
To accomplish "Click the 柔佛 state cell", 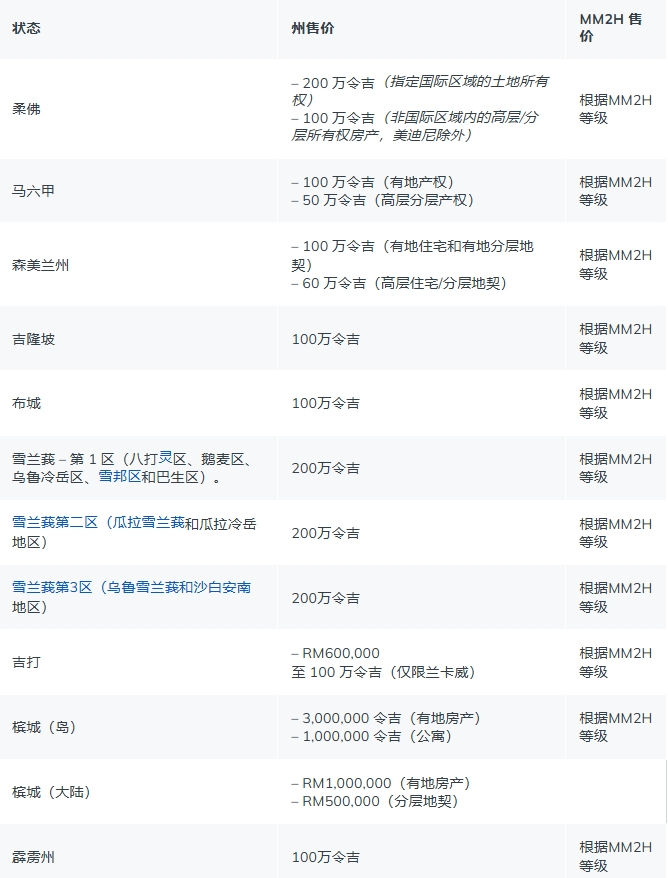I will 26,109.
